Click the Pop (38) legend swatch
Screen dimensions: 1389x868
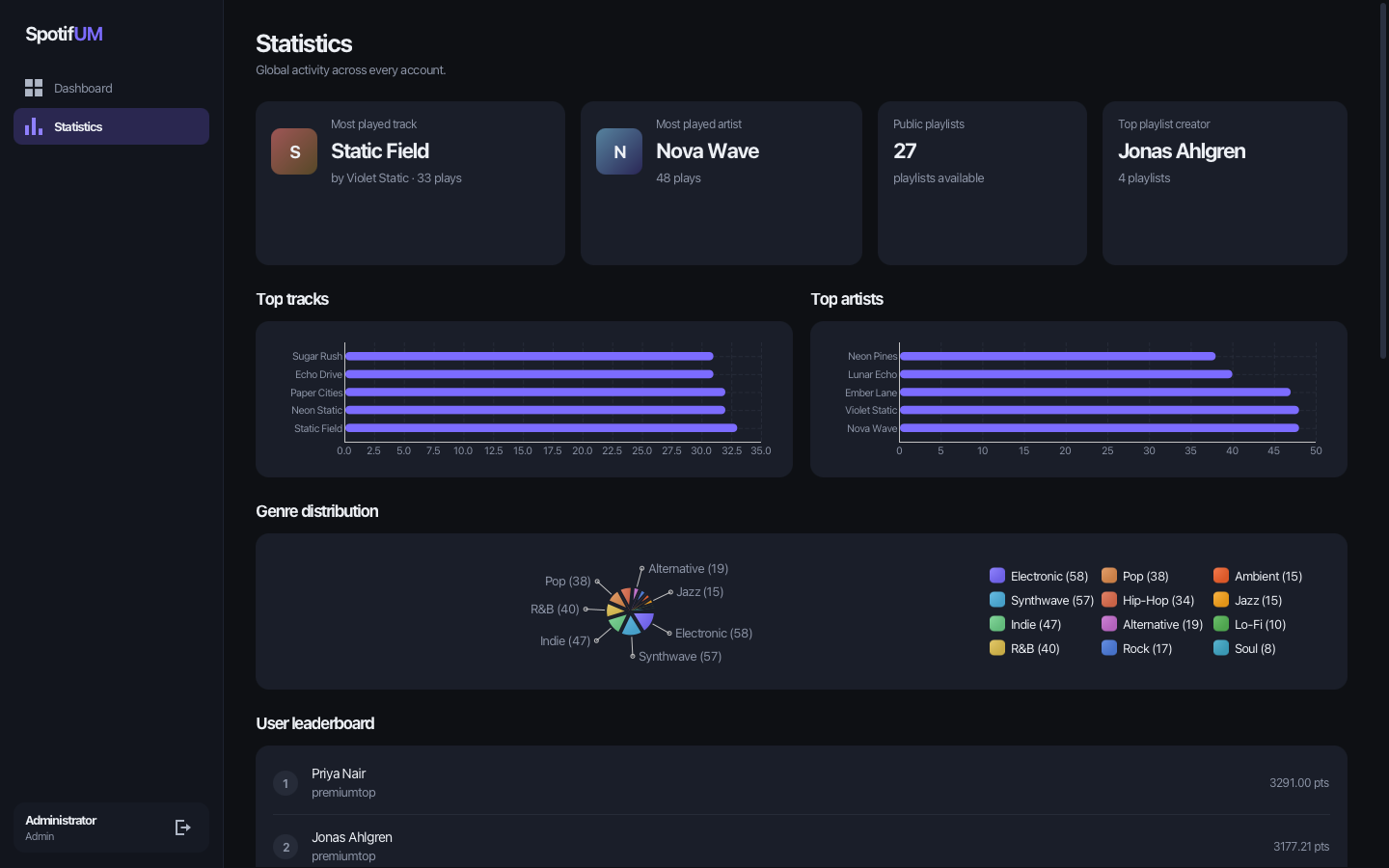click(1109, 576)
